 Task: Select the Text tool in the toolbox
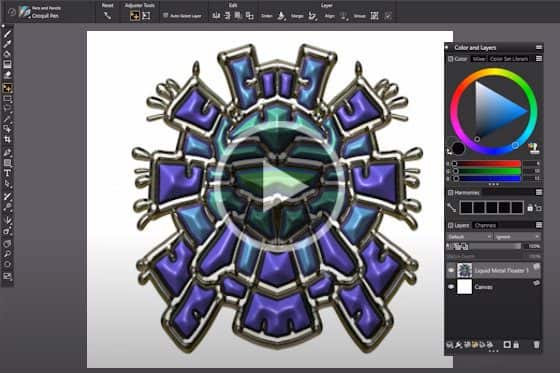(7, 173)
